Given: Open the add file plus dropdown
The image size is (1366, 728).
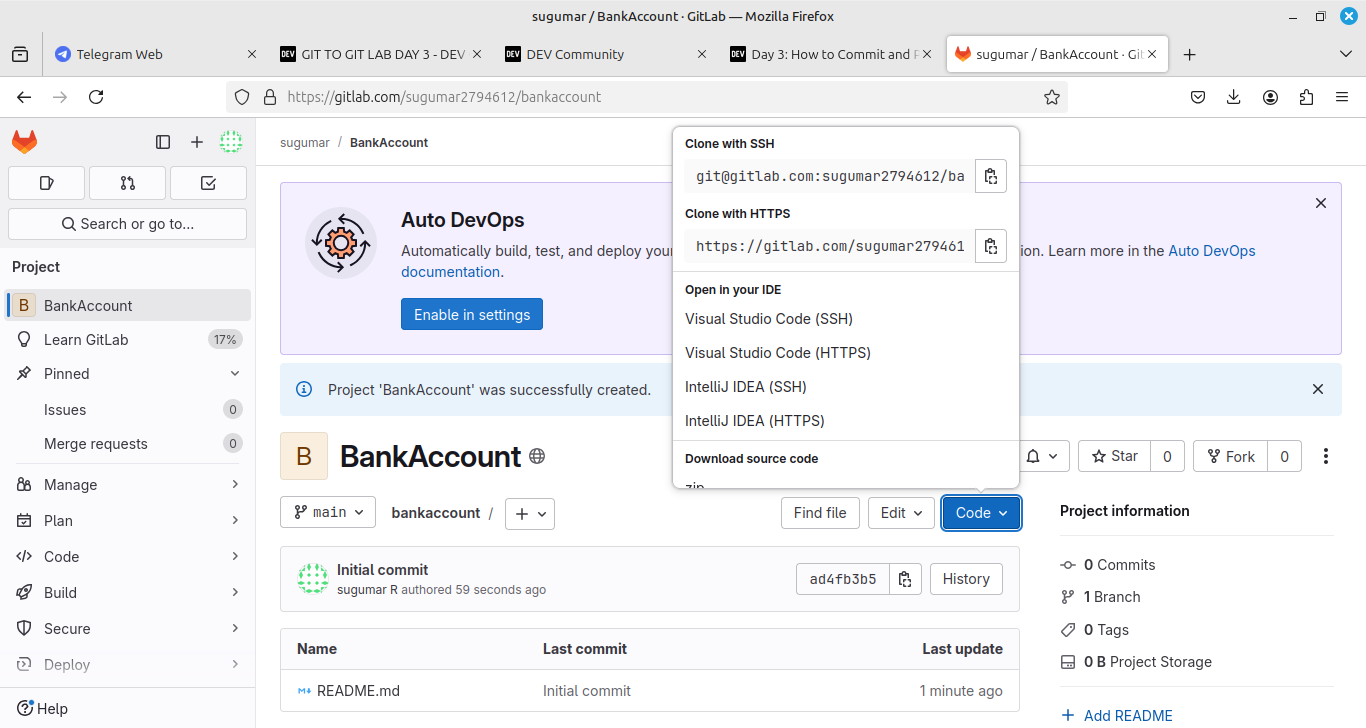Looking at the screenshot, I should pyautogui.click(x=530, y=514).
